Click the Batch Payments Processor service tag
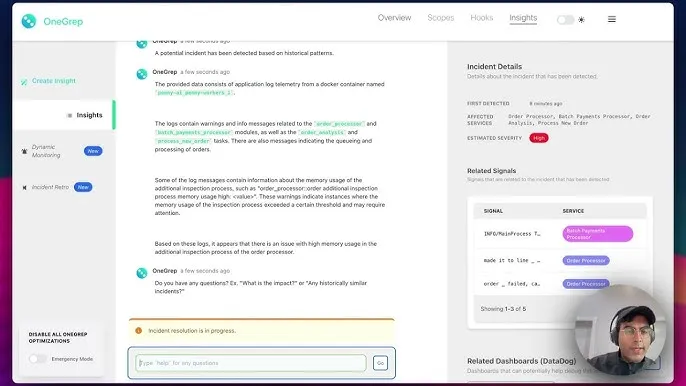 (598, 234)
